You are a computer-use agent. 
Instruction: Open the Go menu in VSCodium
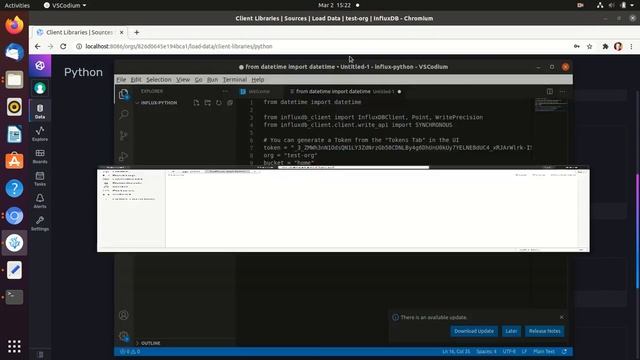click(198, 80)
